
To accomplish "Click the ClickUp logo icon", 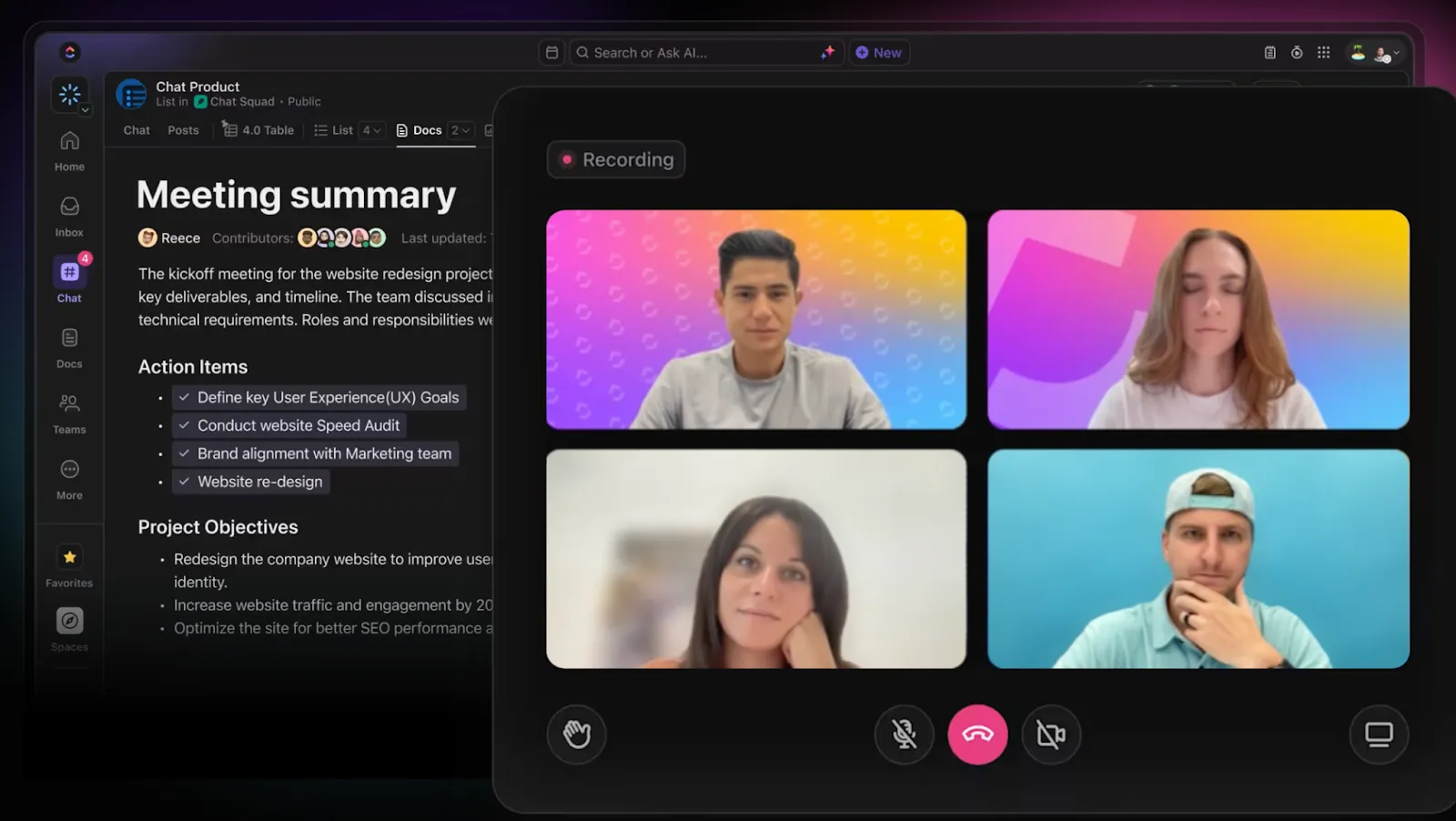I will 70,53.
